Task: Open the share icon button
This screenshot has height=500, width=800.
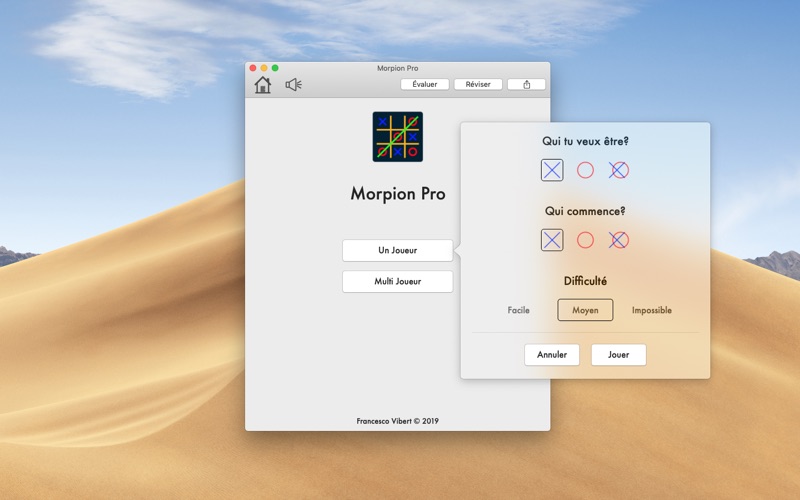Action: (x=527, y=85)
